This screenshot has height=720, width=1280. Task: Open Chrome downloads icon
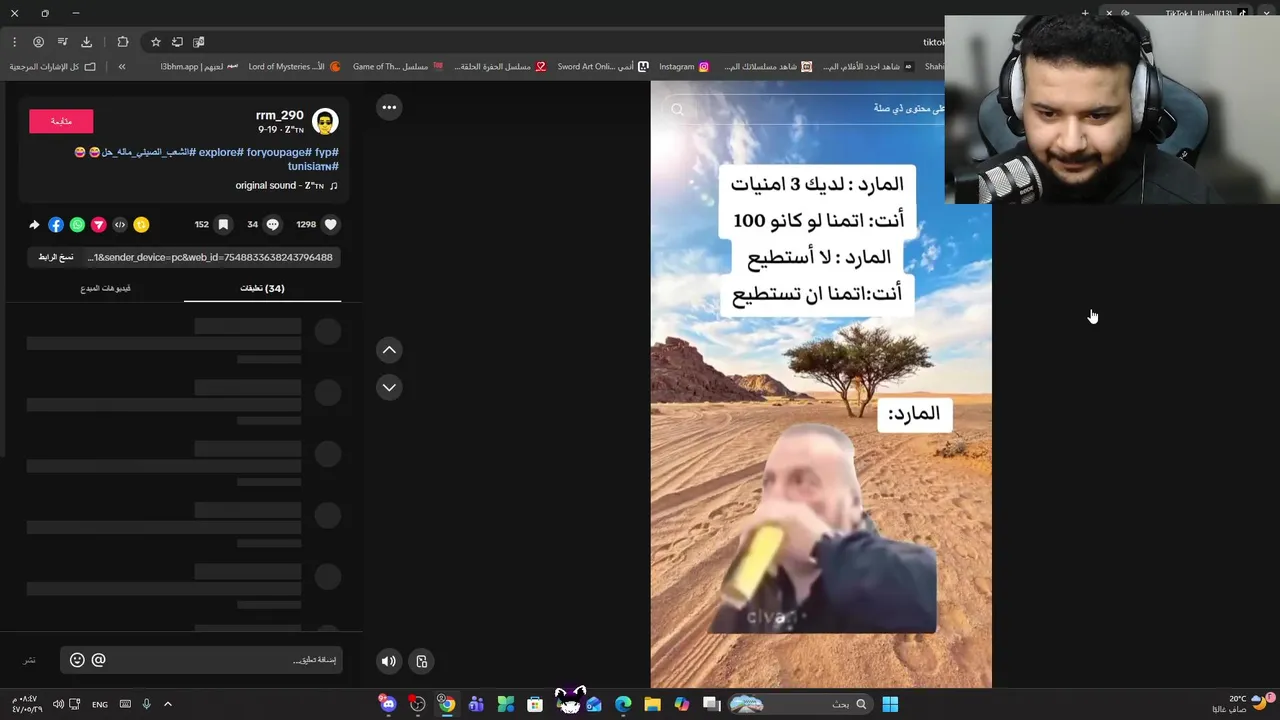pyautogui.click(x=86, y=42)
